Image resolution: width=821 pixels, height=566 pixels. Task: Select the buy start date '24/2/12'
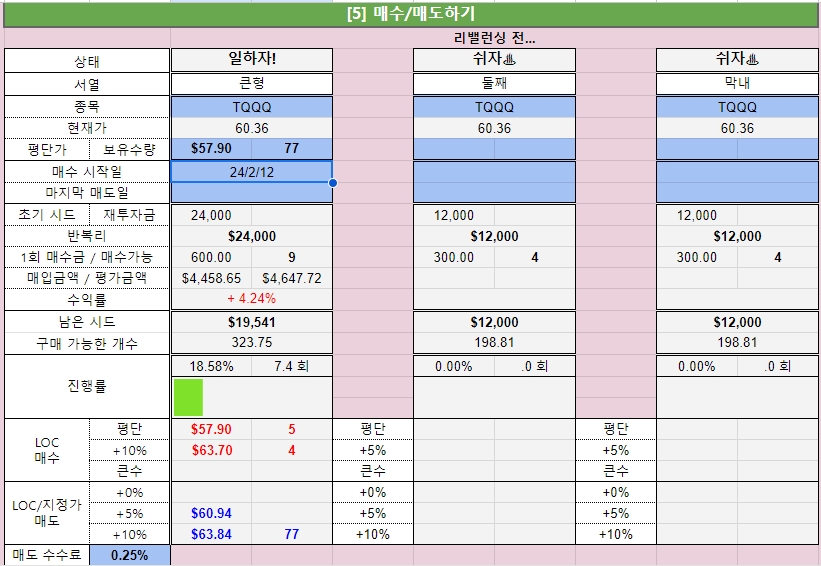pyautogui.click(x=252, y=172)
